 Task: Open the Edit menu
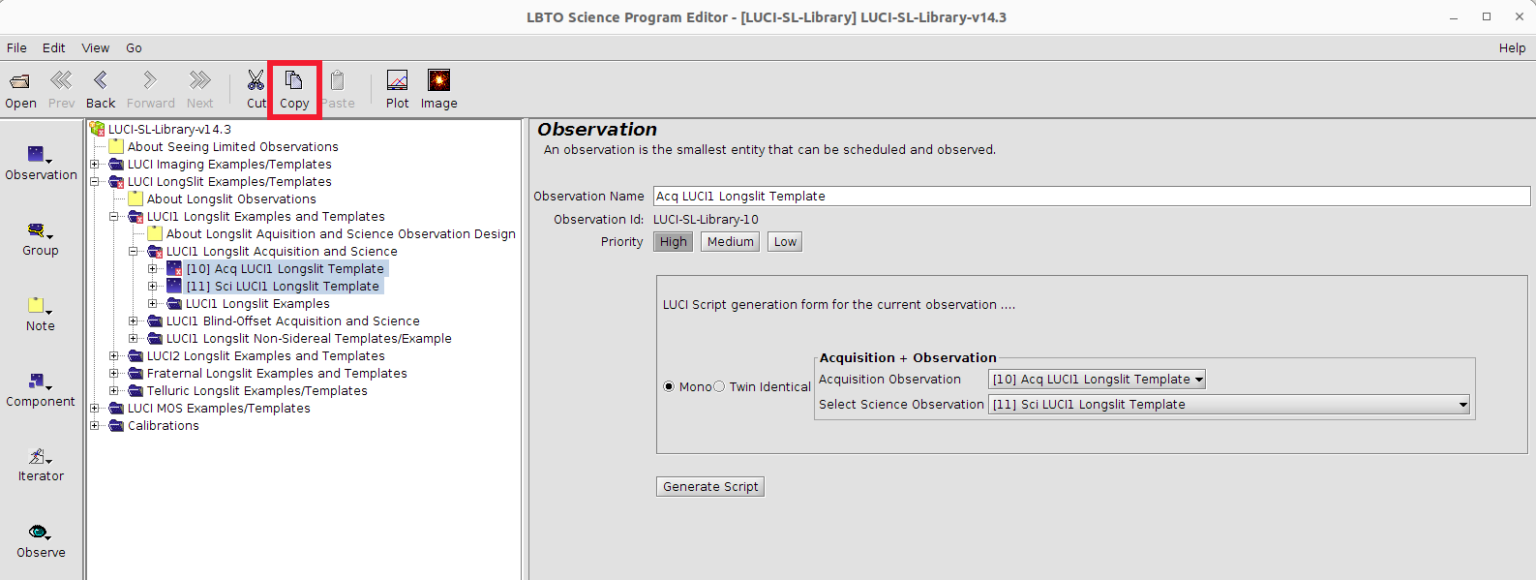[53, 48]
